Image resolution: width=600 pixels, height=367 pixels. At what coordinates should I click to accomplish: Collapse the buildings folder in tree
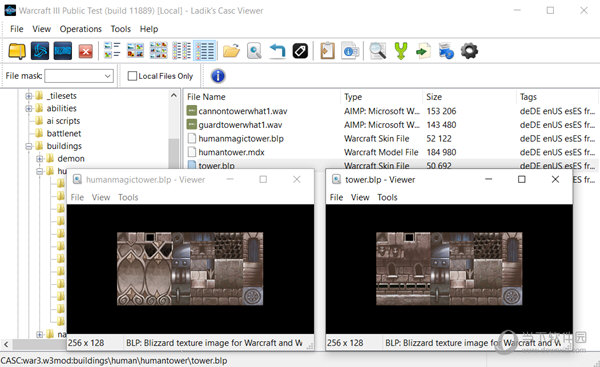(29, 146)
